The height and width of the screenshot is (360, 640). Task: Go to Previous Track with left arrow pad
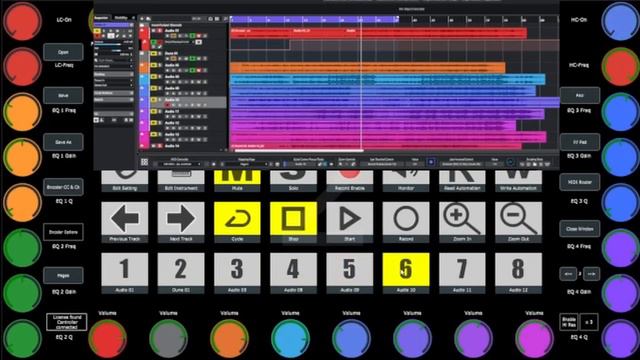point(125,222)
